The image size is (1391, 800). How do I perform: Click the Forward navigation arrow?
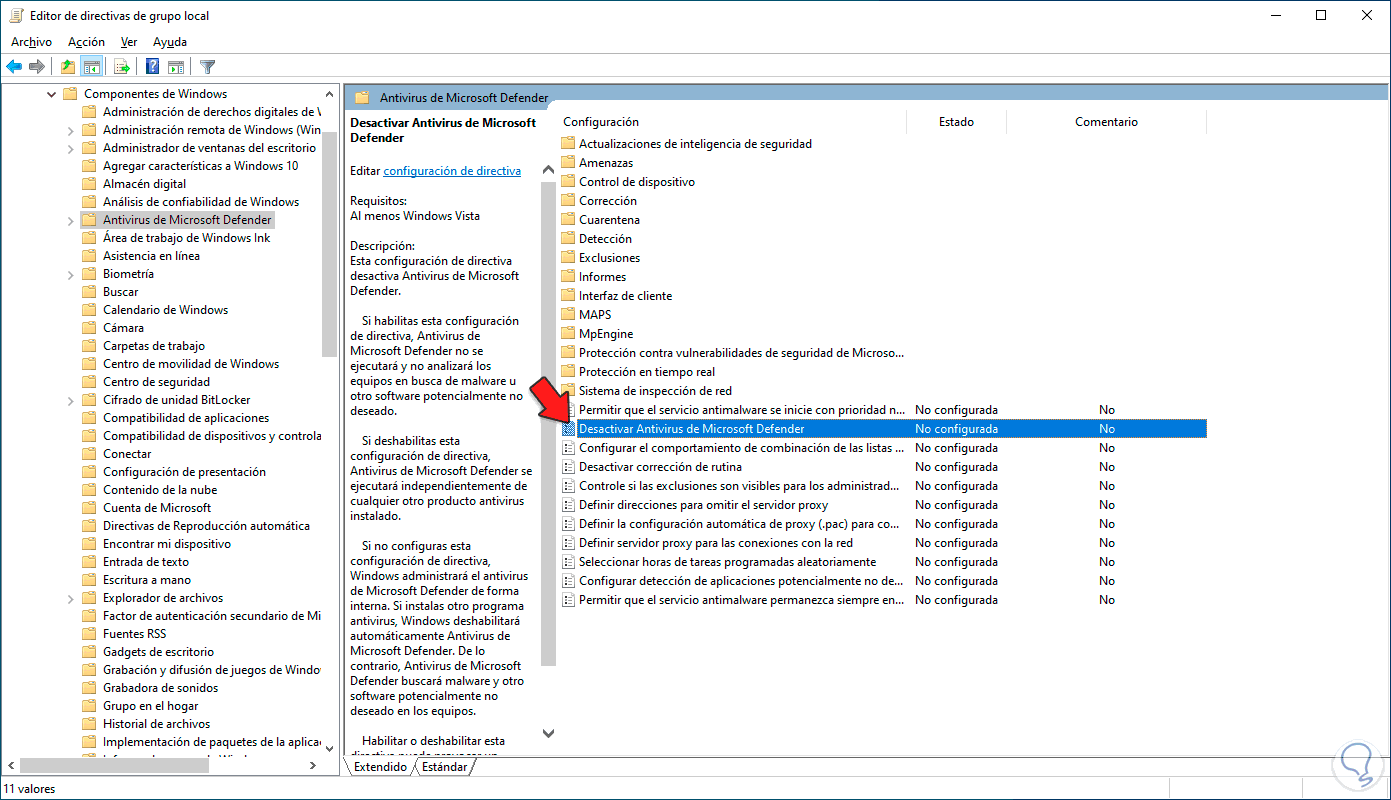coord(37,66)
